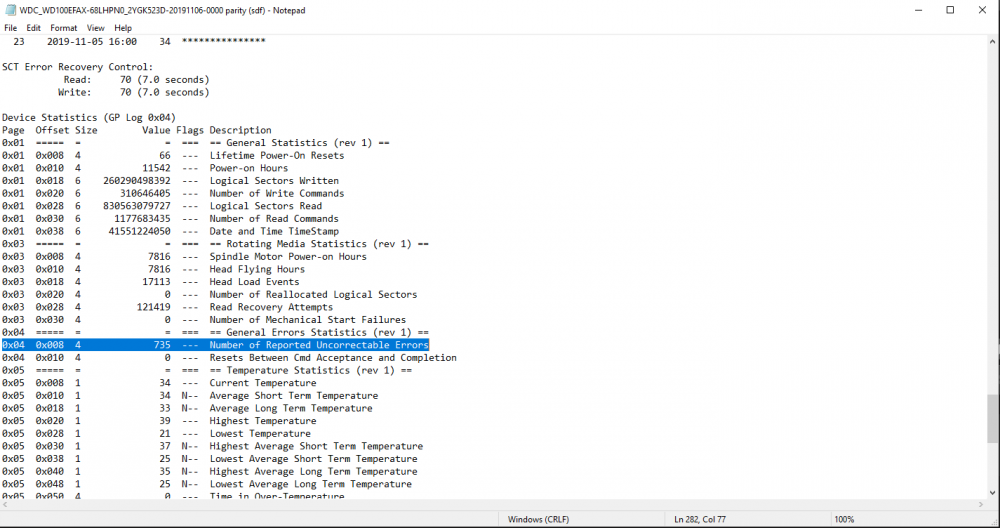Click '== Rotating Media Statistics (rev 1) ==' line
This screenshot has height=528, width=1000.
[215, 244]
